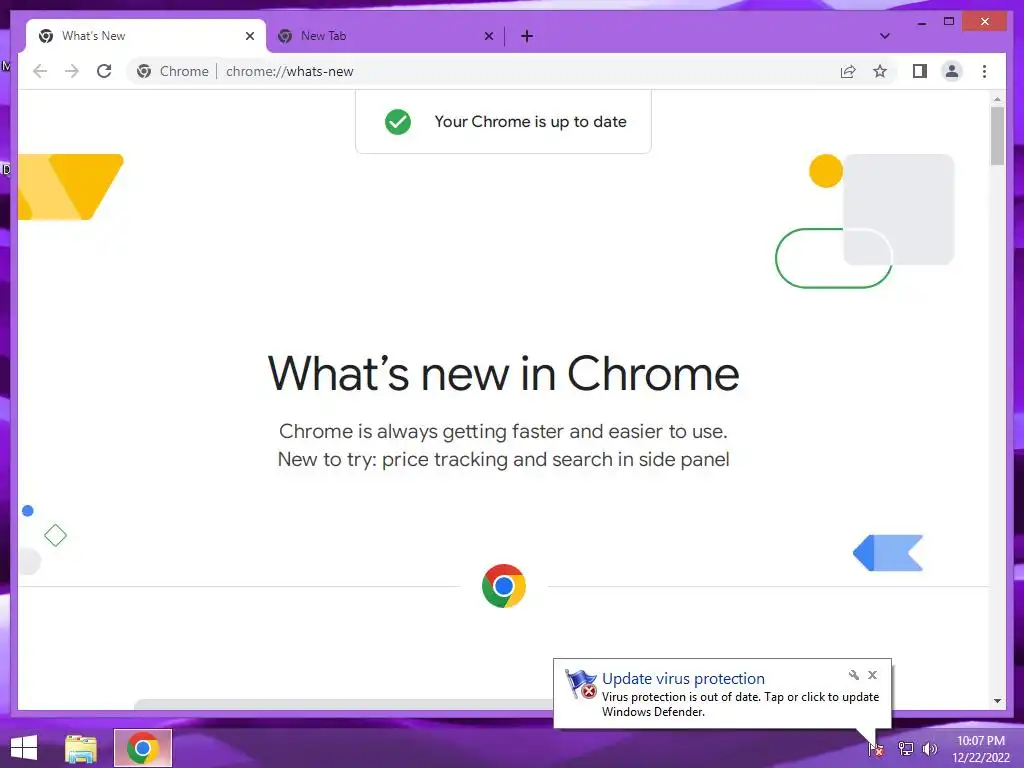Reload the What's New page

coord(104,71)
